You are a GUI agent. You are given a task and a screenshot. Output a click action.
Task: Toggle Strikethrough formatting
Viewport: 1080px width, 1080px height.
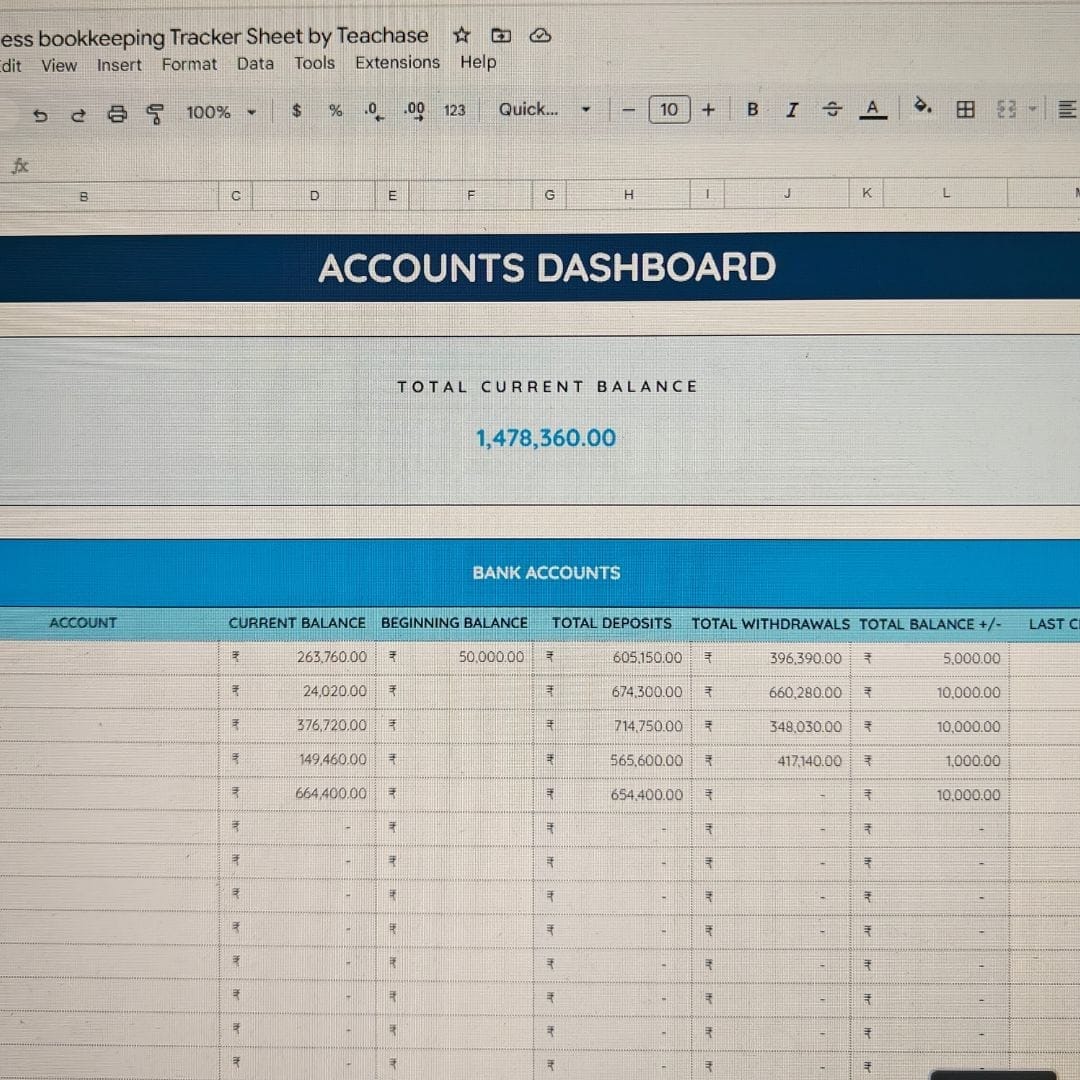(x=832, y=110)
